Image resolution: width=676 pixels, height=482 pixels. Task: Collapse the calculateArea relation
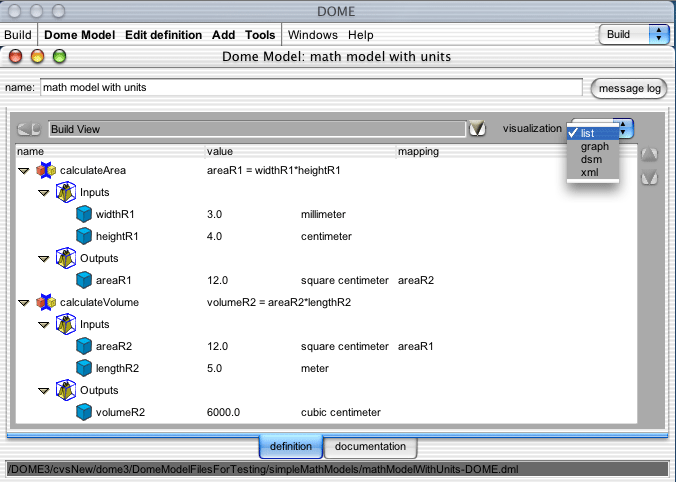pos(24,171)
